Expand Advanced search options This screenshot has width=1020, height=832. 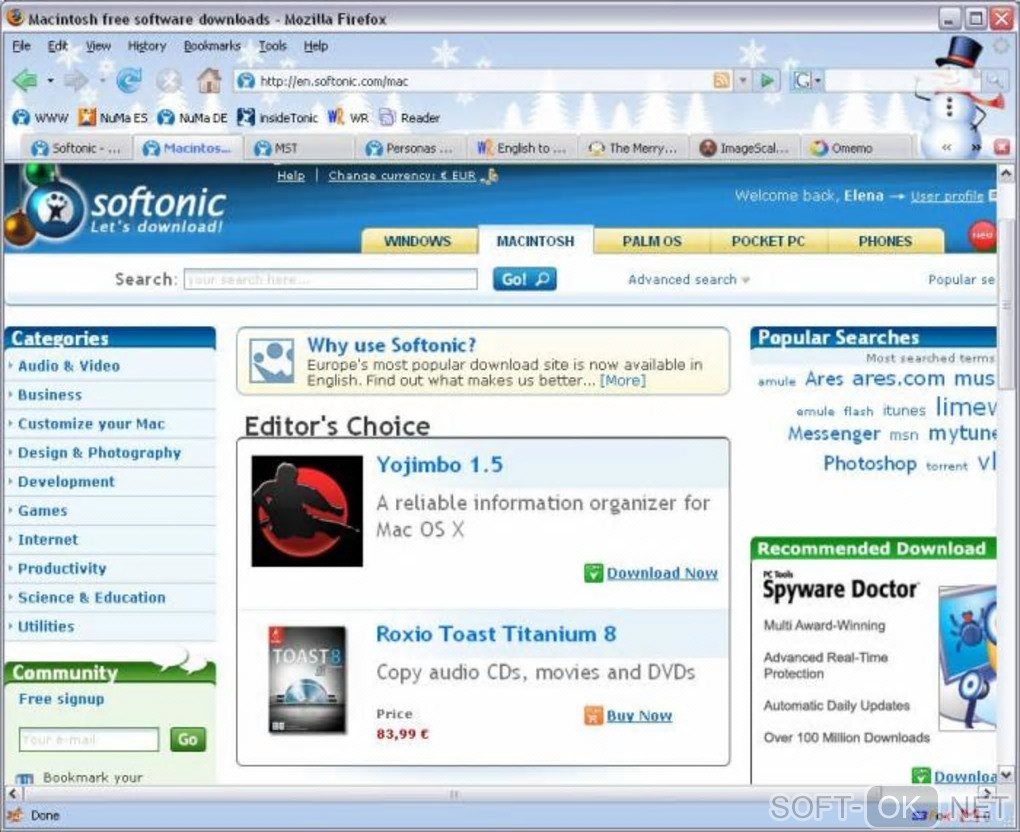click(688, 280)
